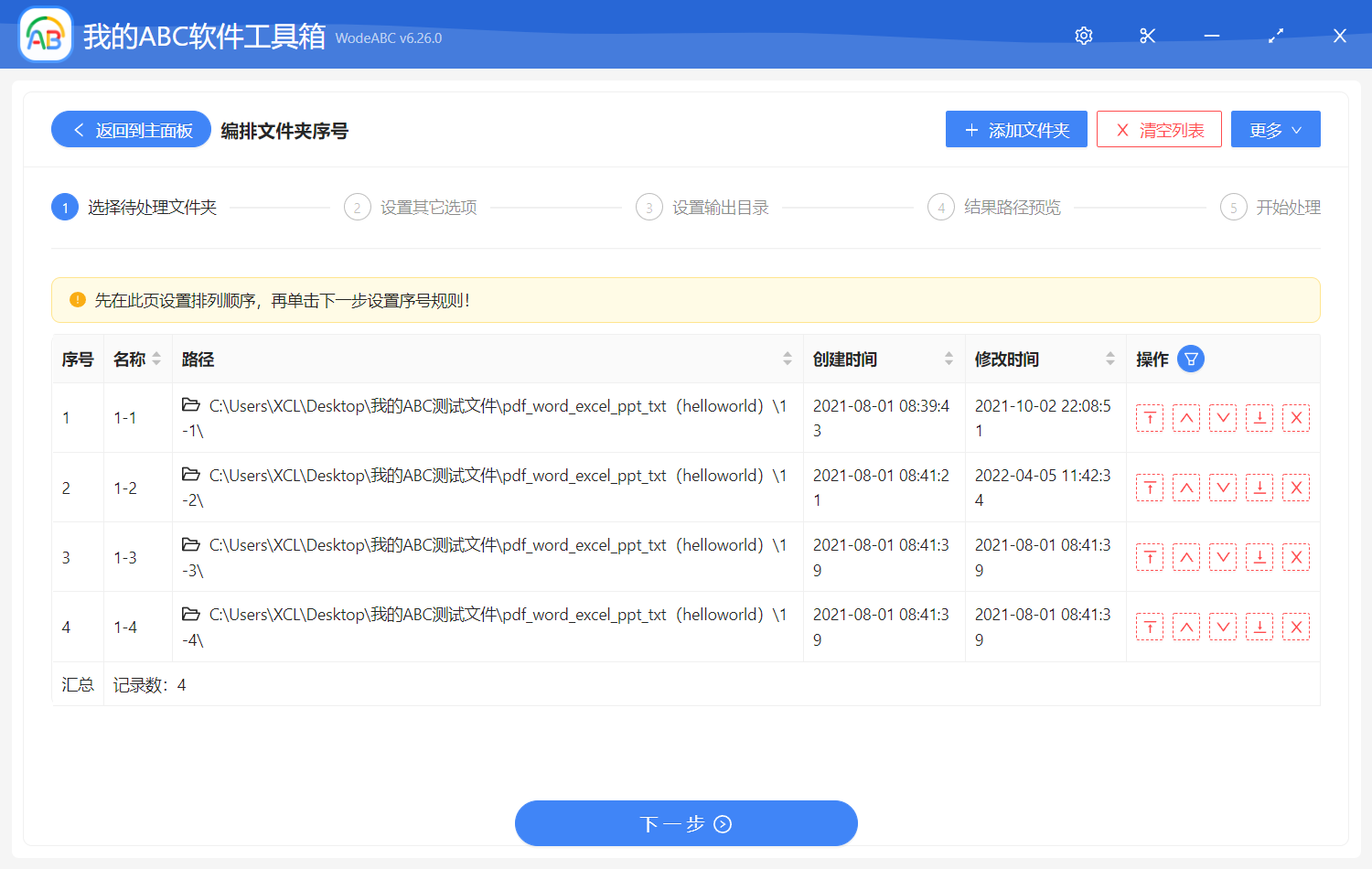Viewport: 1372px width, 869px height.
Task: Move folder "1-2" up one position
Action: 1186,487
